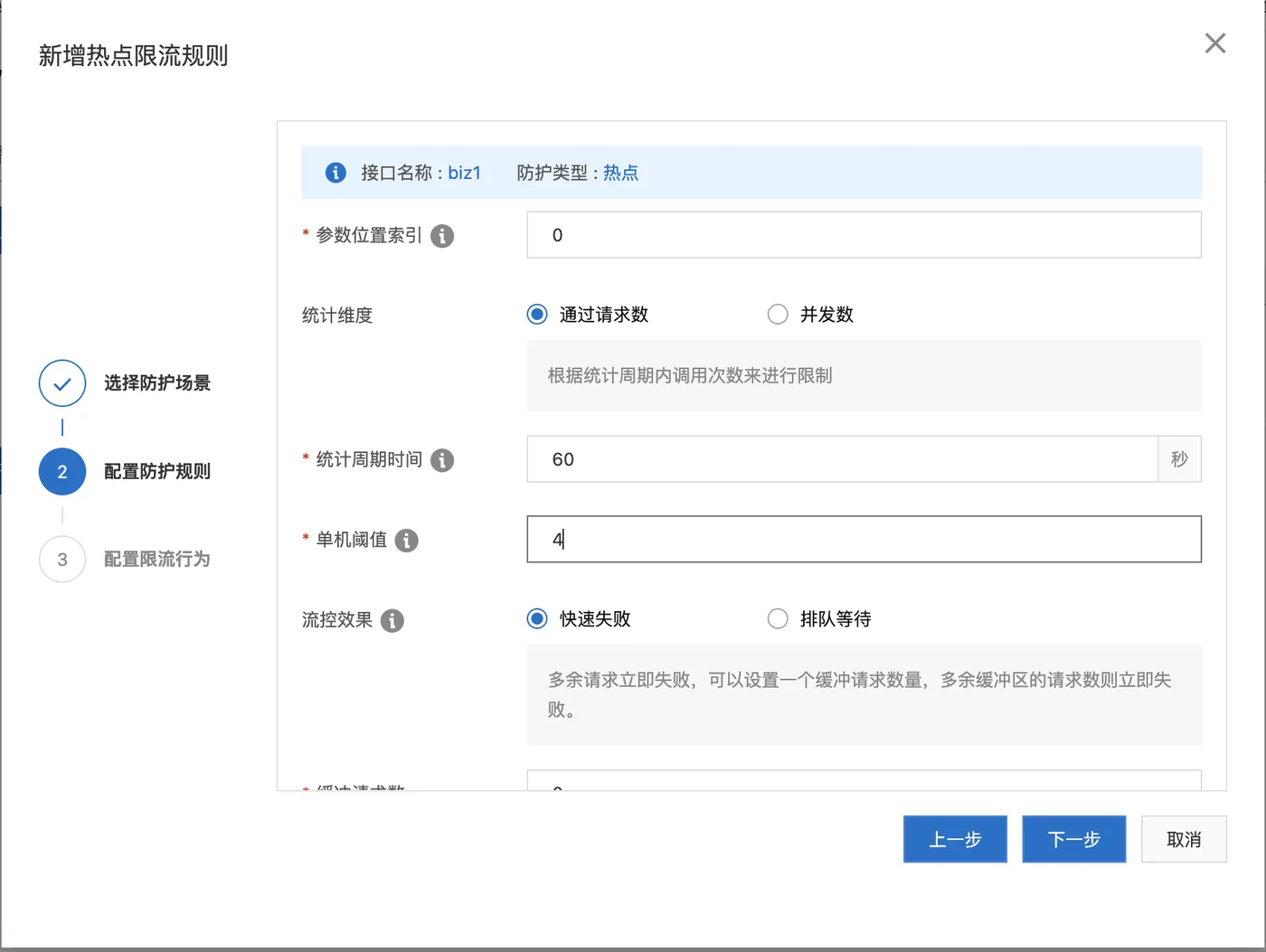Screen dimensions: 1266x952
Task: Click the 配置防护规则 step label
Action: click(x=157, y=472)
